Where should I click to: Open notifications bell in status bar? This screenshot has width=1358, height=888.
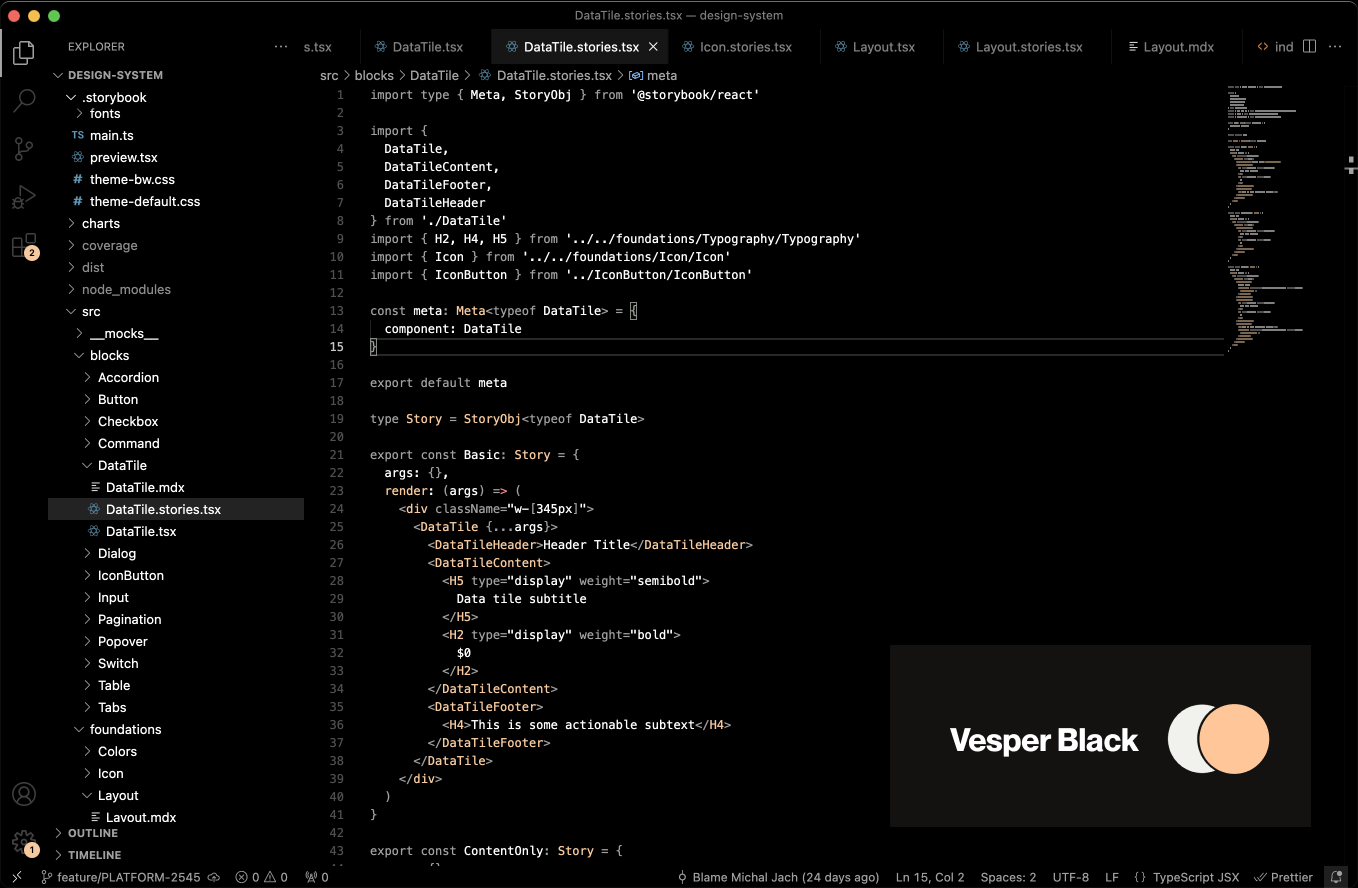[1337, 877]
